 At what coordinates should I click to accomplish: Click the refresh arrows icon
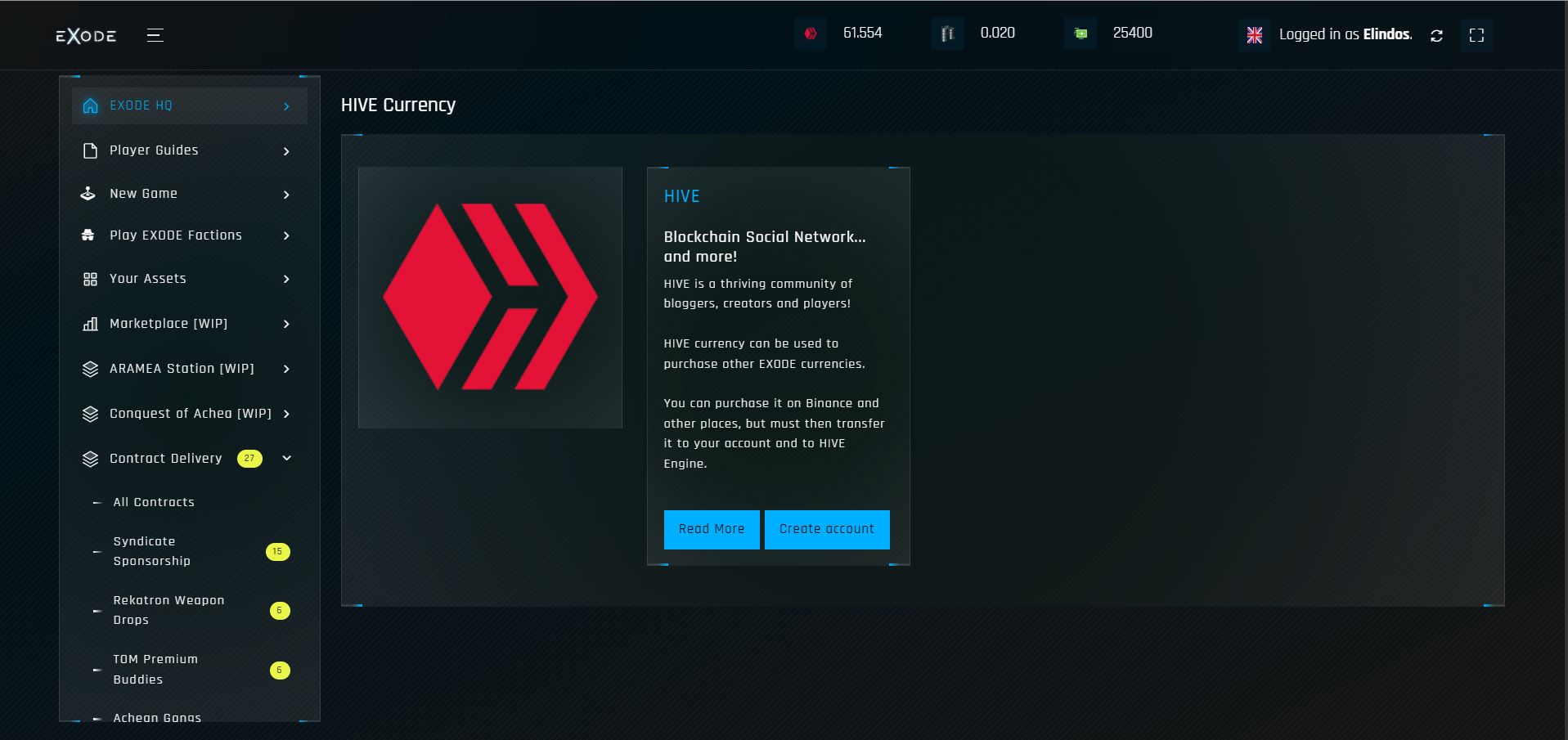tap(1436, 35)
